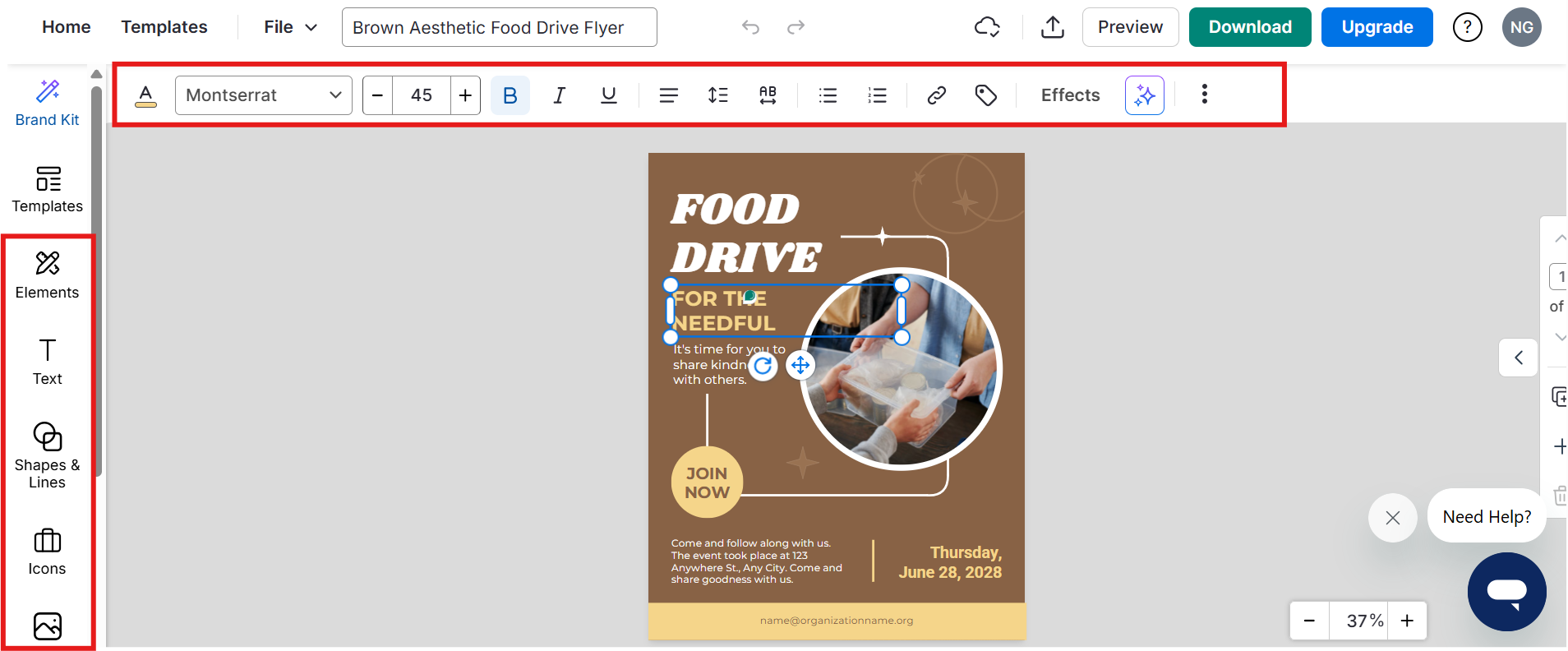Select the JOIN NOW badge
The width and height of the screenshot is (1568, 651).
pyautogui.click(x=707, y=482)
